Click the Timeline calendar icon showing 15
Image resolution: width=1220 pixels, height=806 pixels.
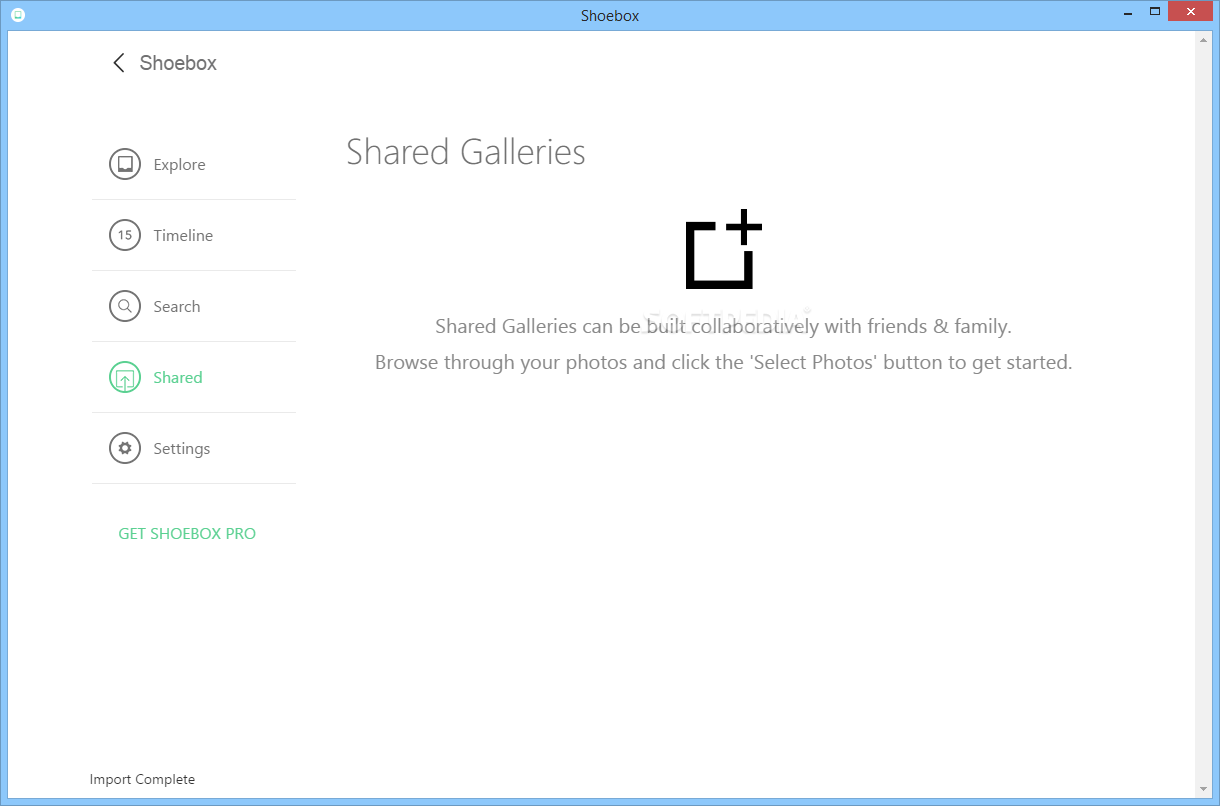125,236
